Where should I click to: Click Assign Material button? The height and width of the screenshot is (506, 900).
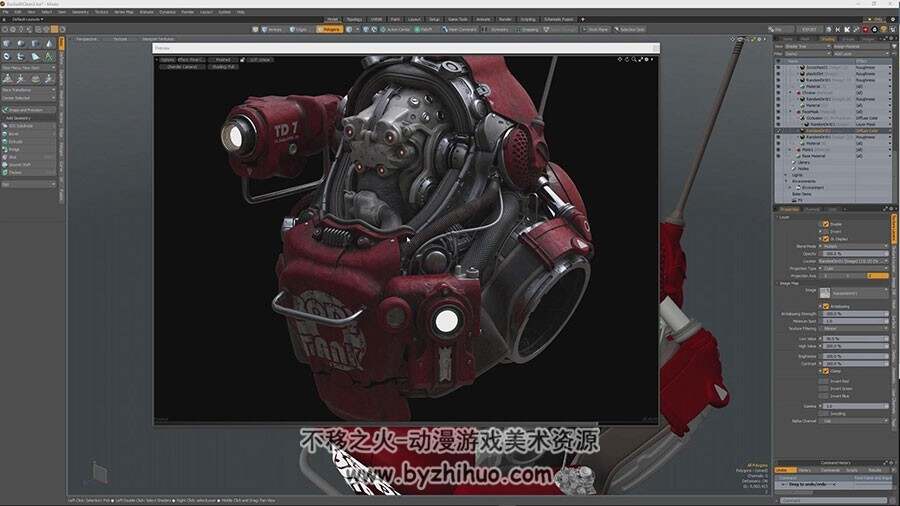[861, 46]
